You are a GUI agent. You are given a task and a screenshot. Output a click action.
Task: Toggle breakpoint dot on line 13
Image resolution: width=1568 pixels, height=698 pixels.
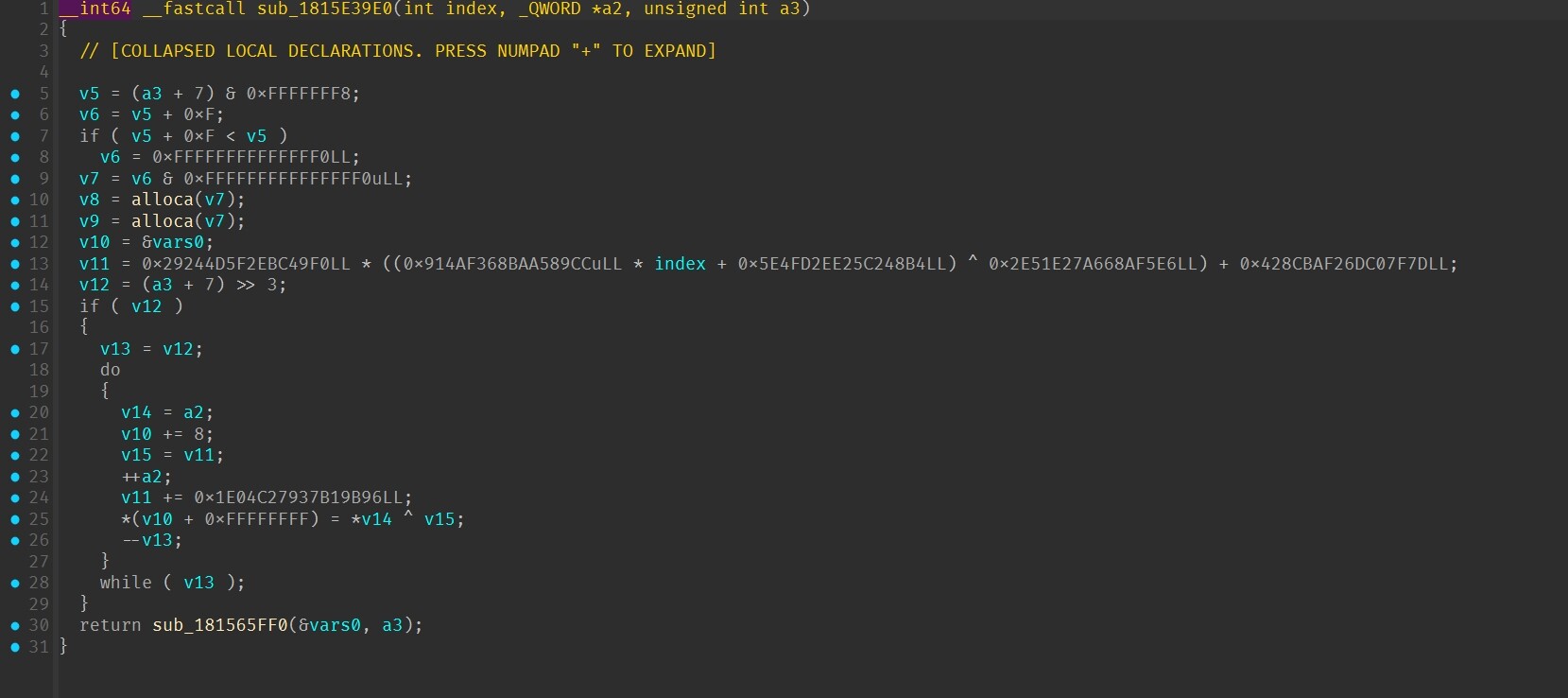pyautogui.click(x=15, y=264)
